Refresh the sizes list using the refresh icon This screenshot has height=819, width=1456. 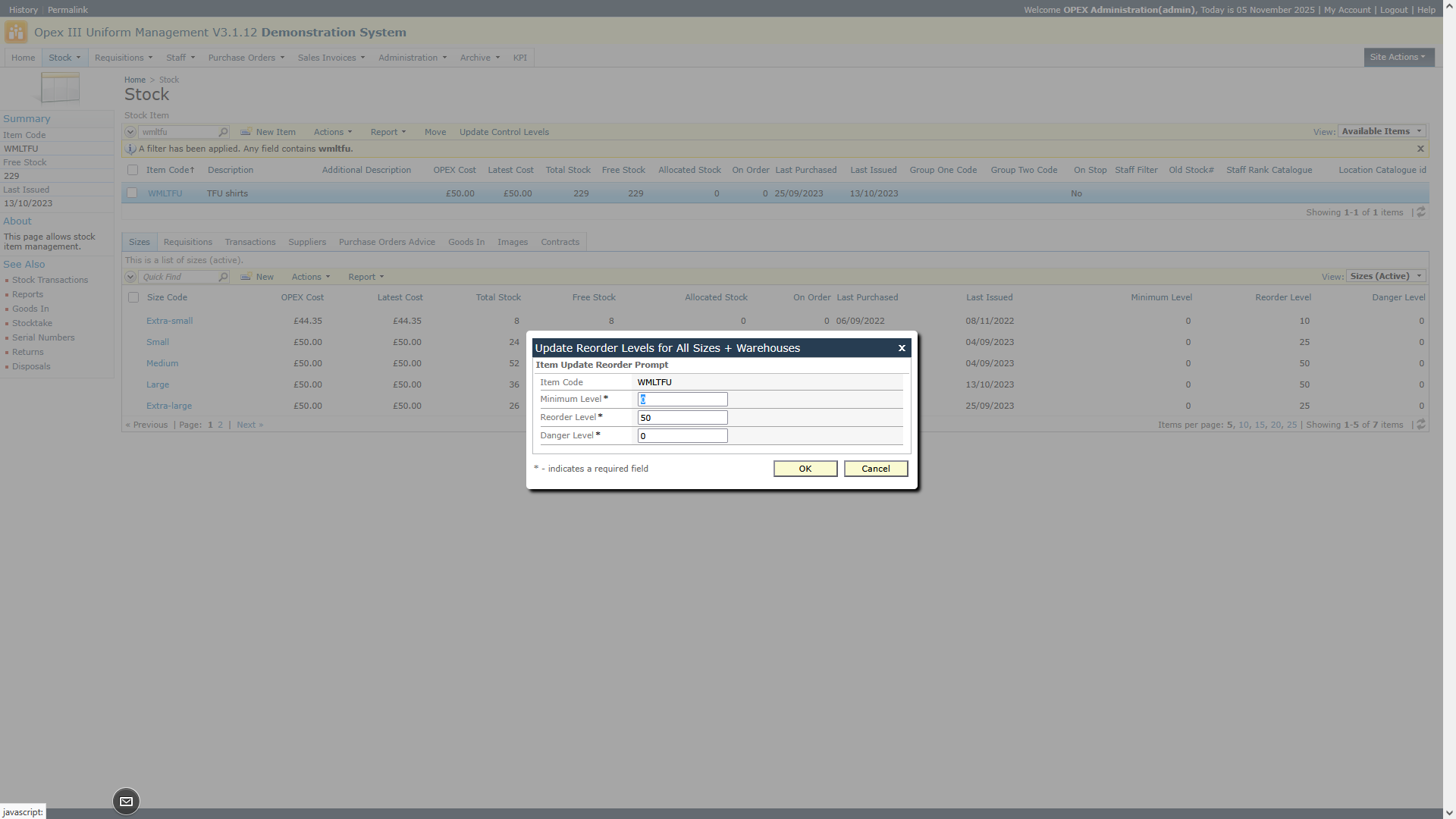coord(1421,425)
